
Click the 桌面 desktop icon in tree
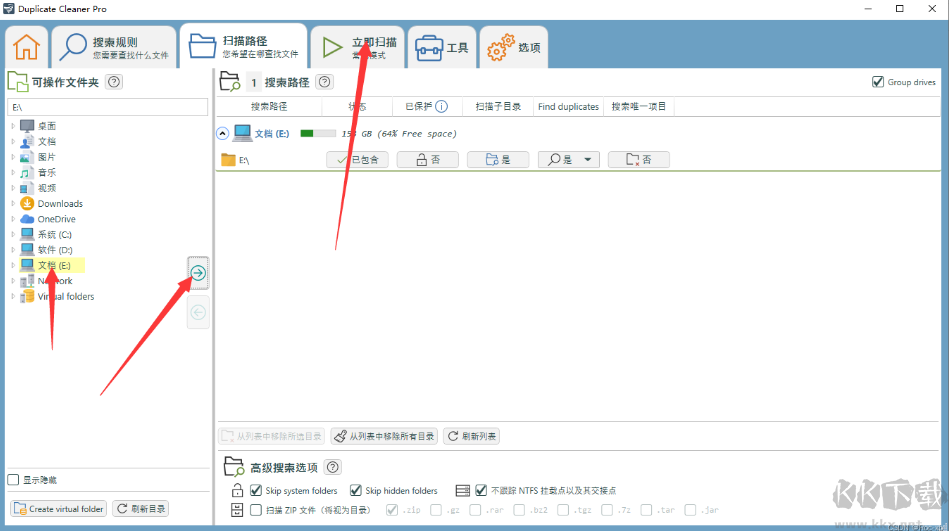click(x=27, y=126)
